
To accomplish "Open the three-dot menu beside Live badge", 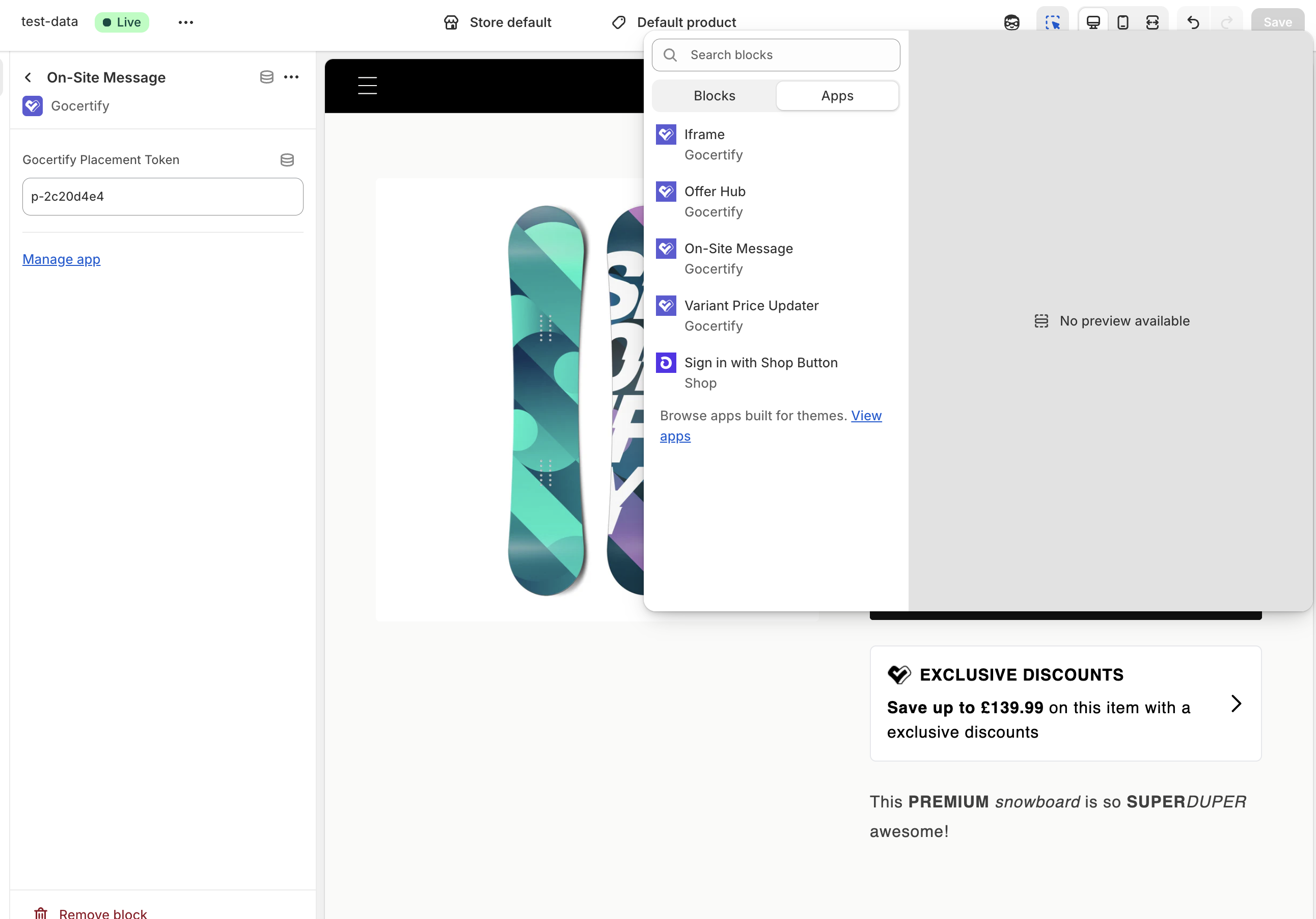I will (x=185, y=22).
